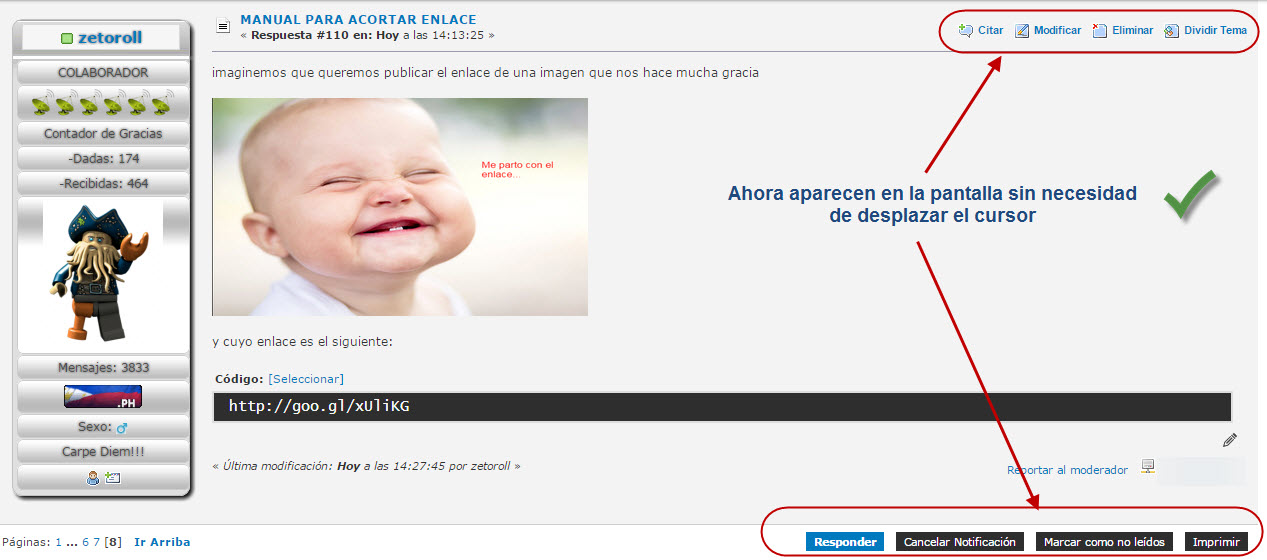Click the [Seleccionar] code link

306,379
